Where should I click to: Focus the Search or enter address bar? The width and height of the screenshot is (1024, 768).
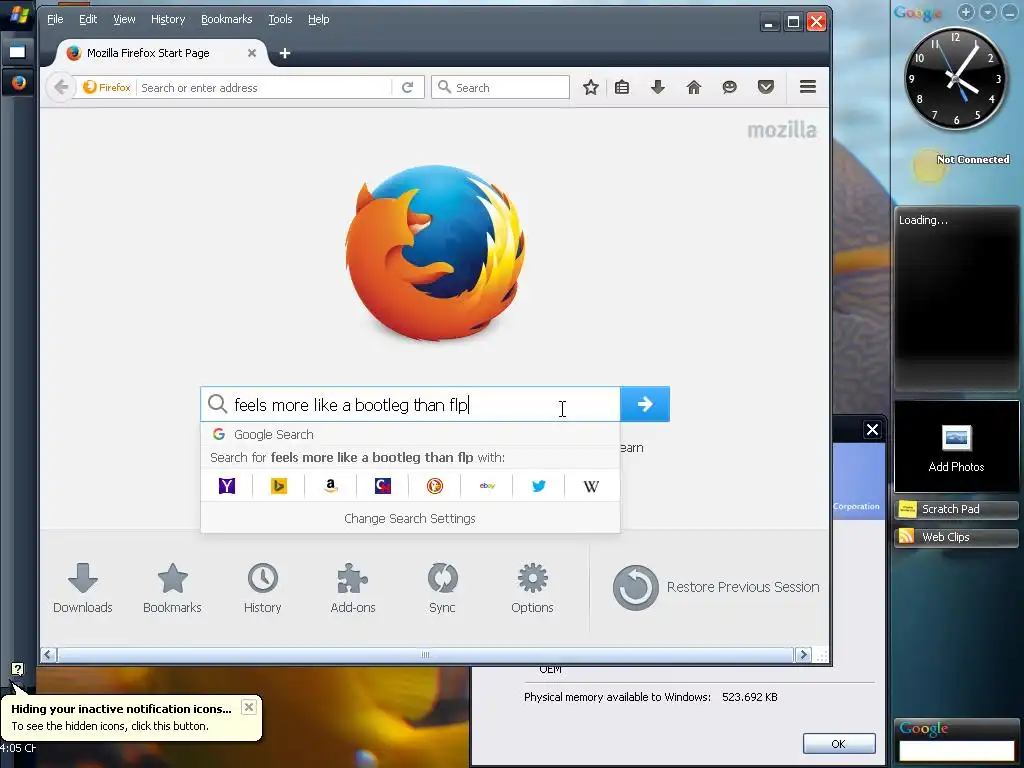pyautogui.click(x=264, y=88)
